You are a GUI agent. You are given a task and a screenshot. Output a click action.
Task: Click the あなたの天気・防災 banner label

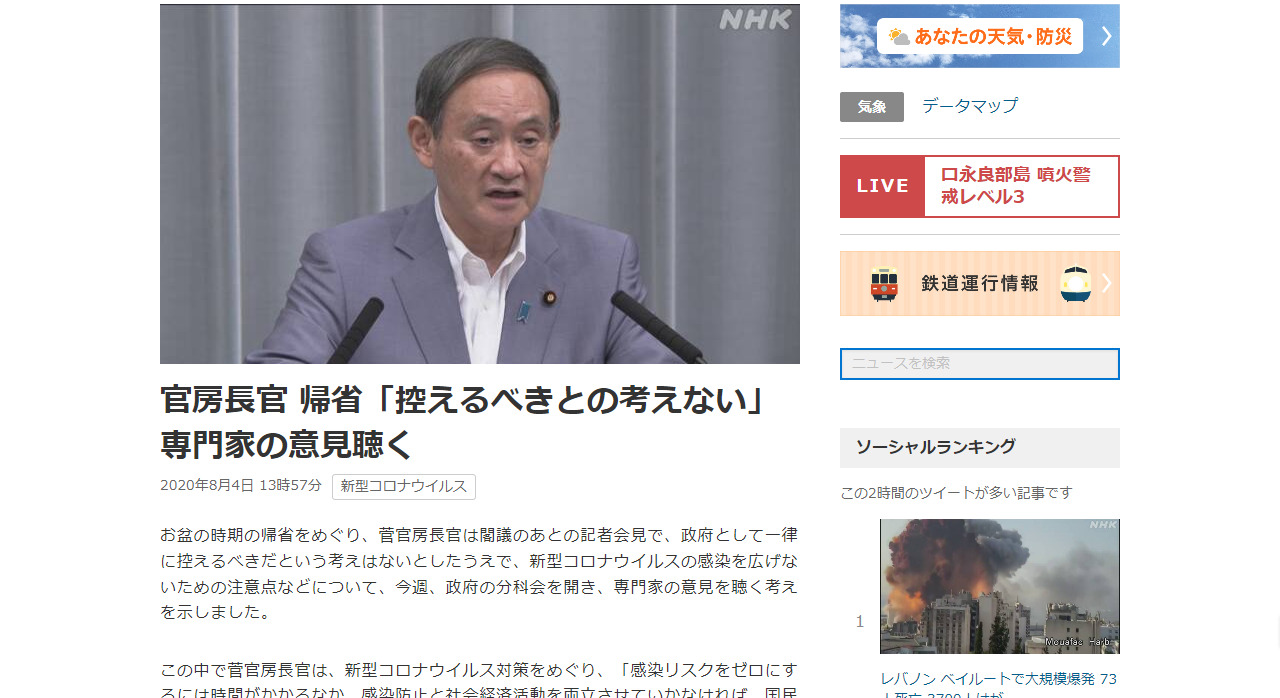click(x=993, y=37)
